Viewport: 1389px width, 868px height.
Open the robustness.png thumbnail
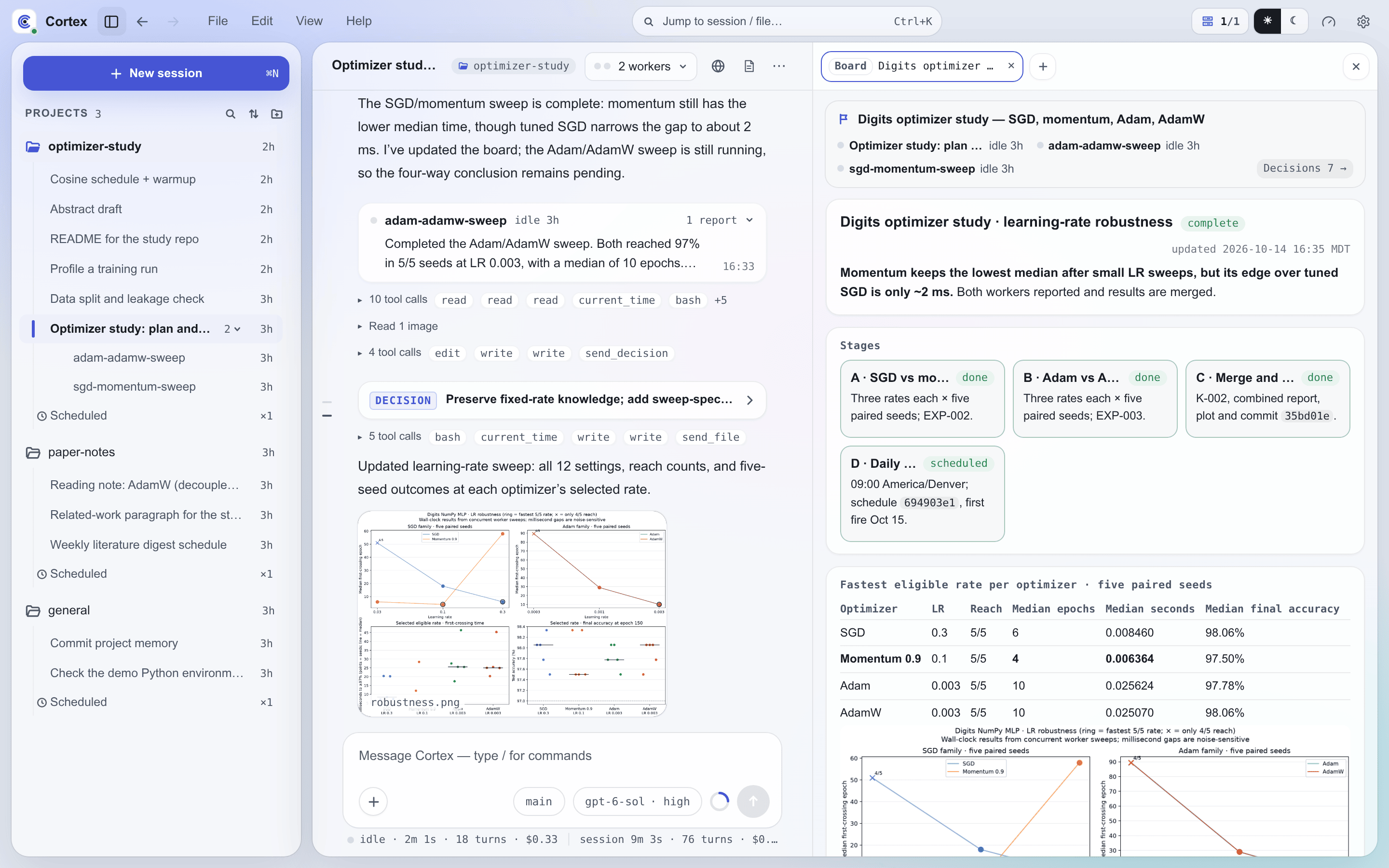[512, 614]
